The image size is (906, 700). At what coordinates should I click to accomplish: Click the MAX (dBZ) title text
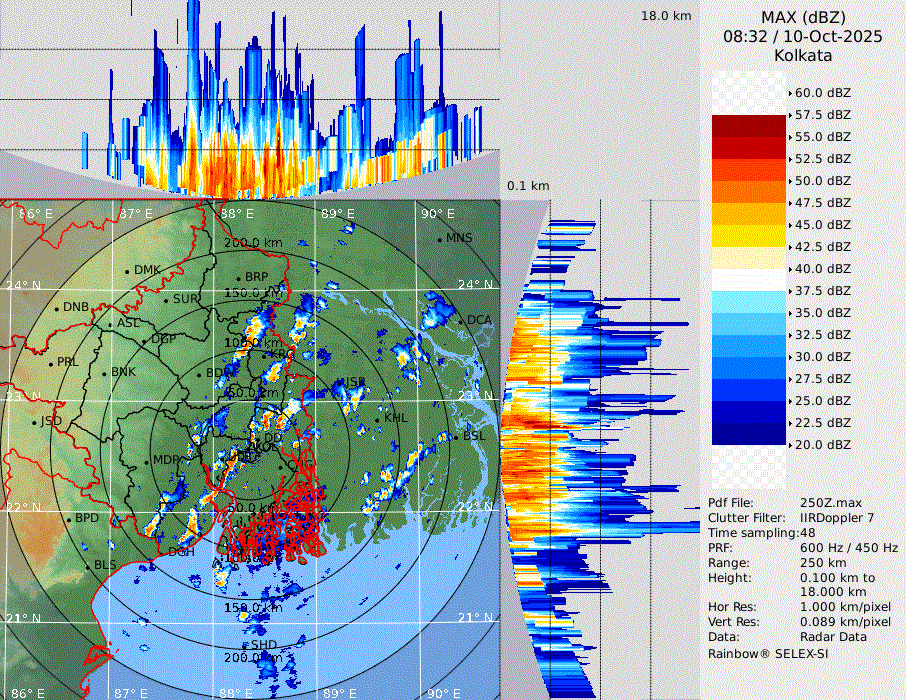[803, 17]
